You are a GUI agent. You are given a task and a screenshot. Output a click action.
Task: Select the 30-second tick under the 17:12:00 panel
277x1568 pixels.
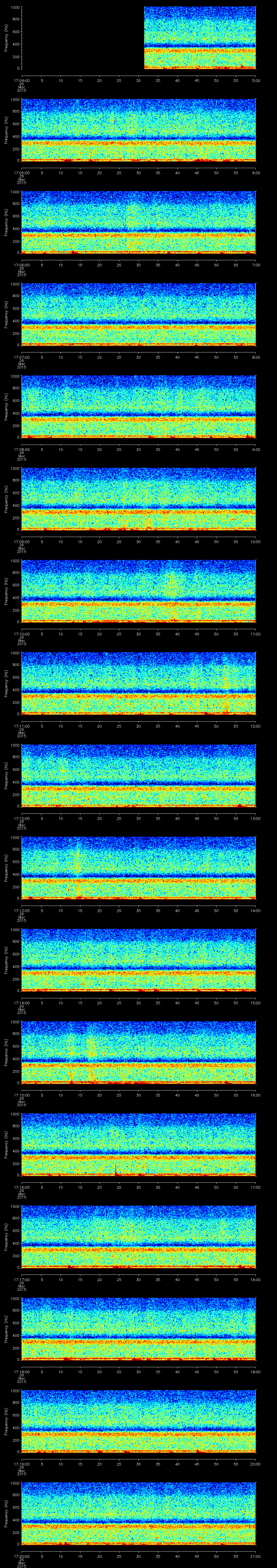pyautogui.click(x=139, y=818)
